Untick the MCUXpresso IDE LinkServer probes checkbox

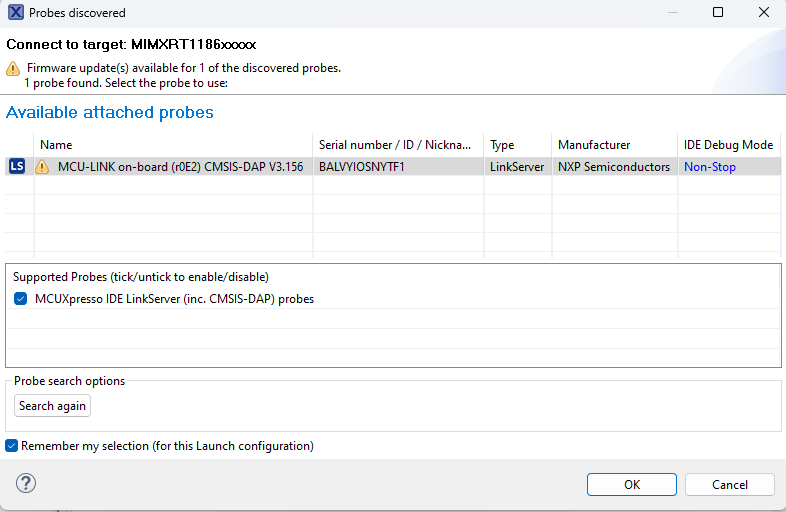pyautogui.click(x=21, y=298)
